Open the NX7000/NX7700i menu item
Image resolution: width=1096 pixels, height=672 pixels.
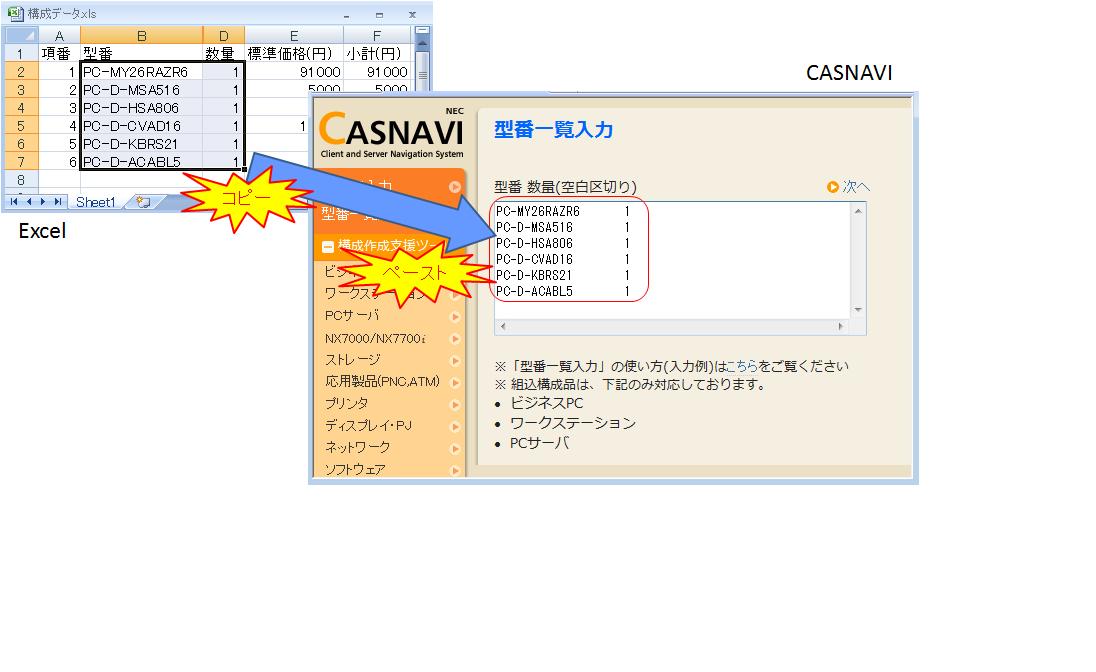coord(375,338)
